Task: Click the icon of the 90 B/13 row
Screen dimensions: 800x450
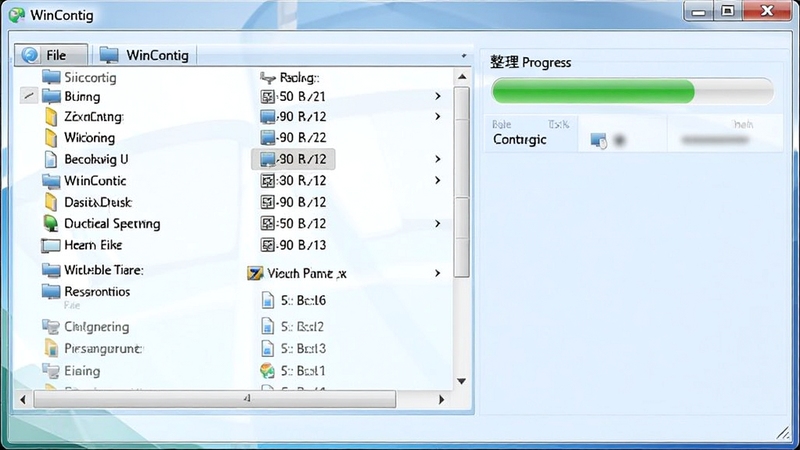Action: [268, 245]
